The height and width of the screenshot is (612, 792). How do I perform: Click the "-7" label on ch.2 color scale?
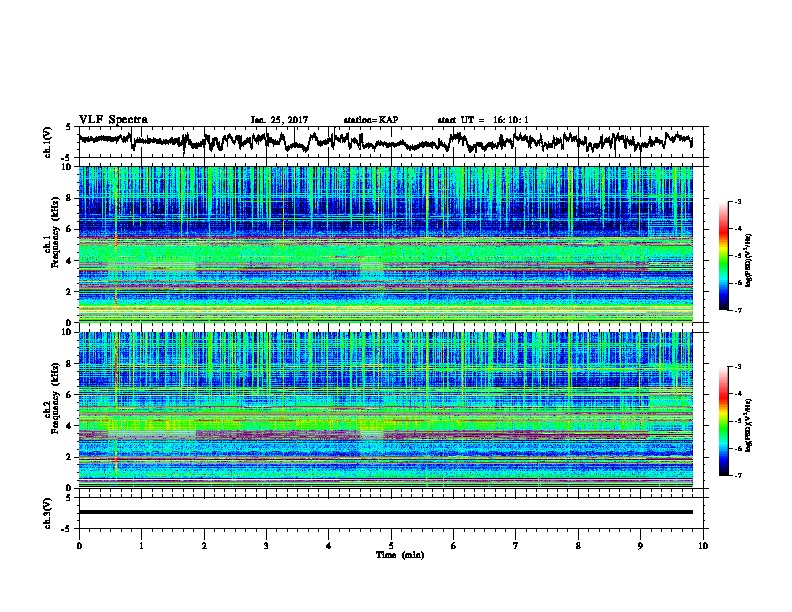[738, 475]
